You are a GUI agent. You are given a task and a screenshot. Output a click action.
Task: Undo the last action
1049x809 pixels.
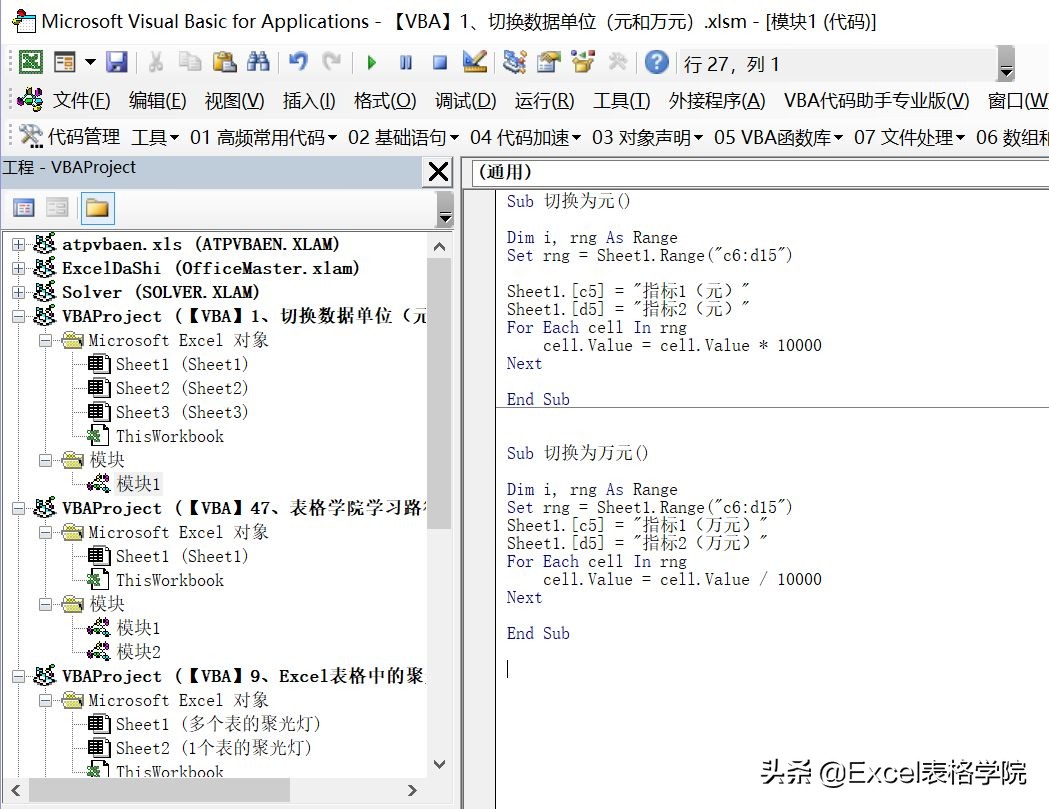[x=298, y=62]
